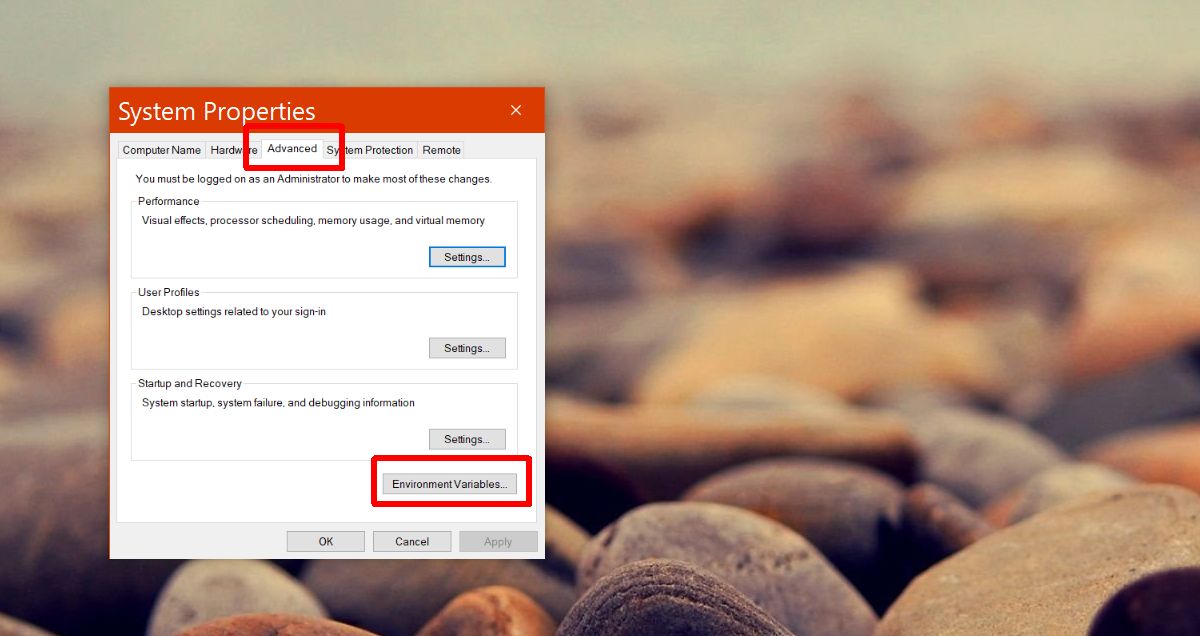
Task: Confirm with the OK button
Action: tap(326, 541)
